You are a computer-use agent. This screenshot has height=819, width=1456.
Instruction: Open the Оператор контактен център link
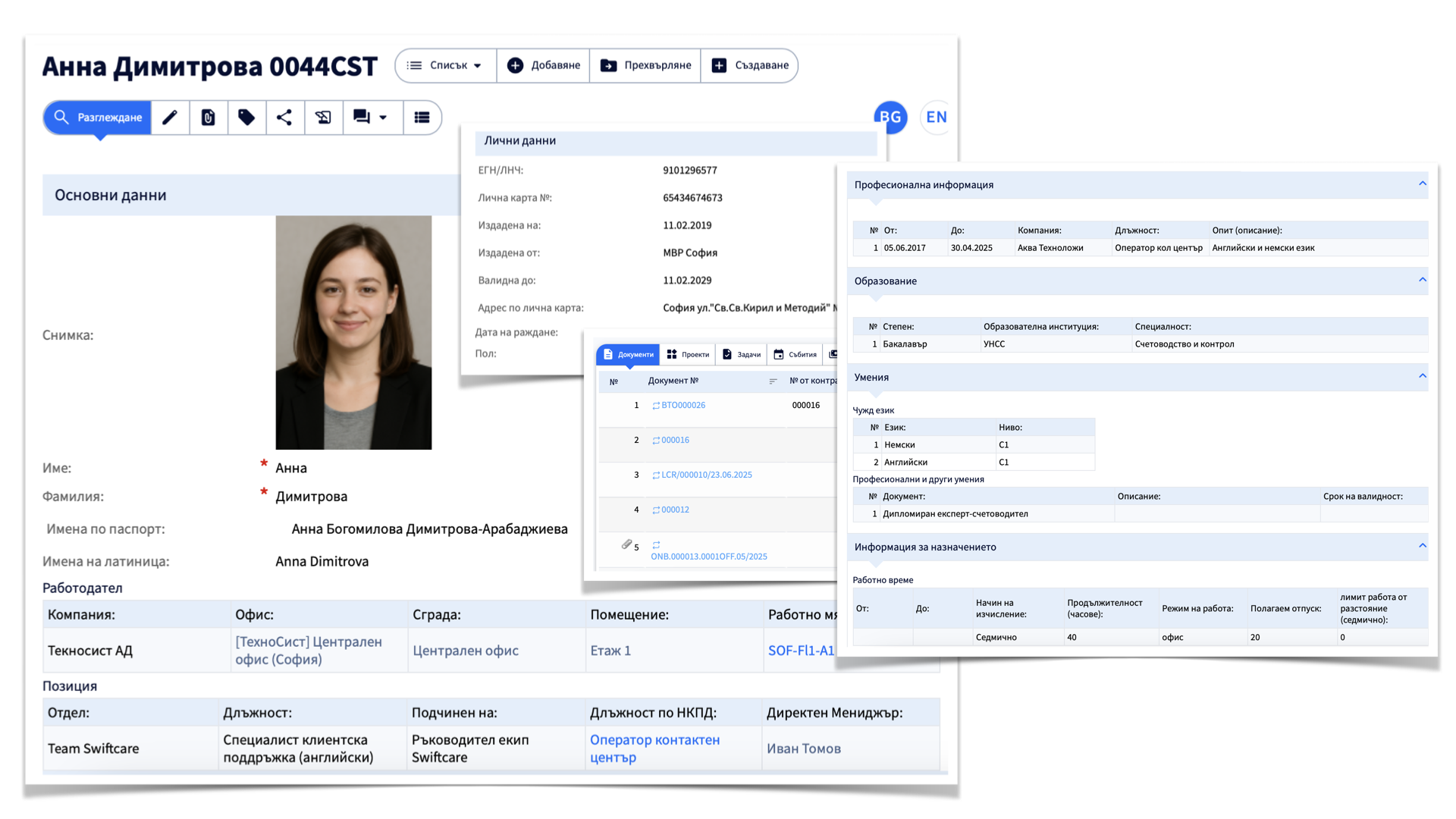(654, 748)
